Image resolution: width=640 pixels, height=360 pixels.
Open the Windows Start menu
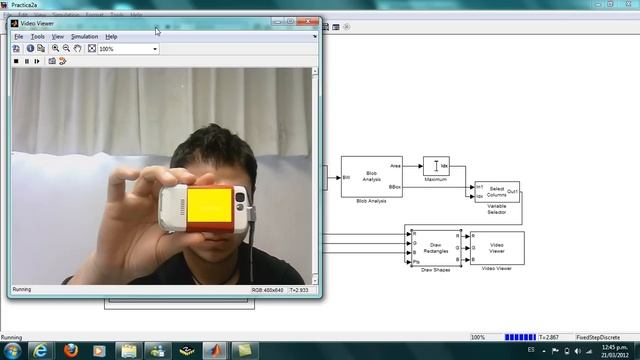point(12,351)
